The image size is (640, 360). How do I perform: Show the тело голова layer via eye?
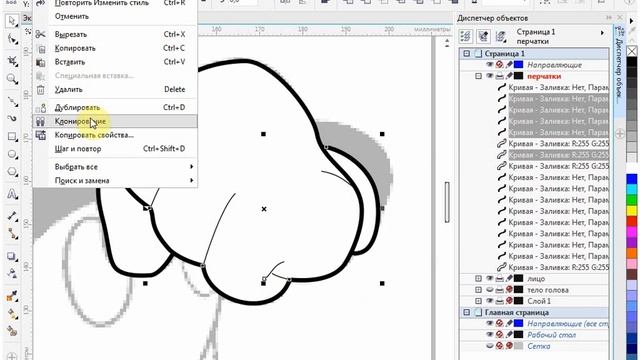coord(490,290)
